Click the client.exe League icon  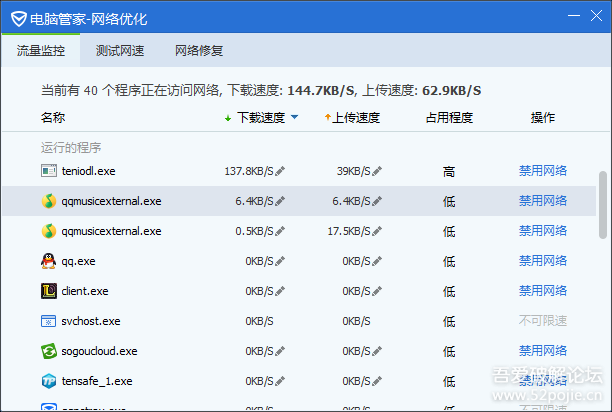(x=49, y=291)
